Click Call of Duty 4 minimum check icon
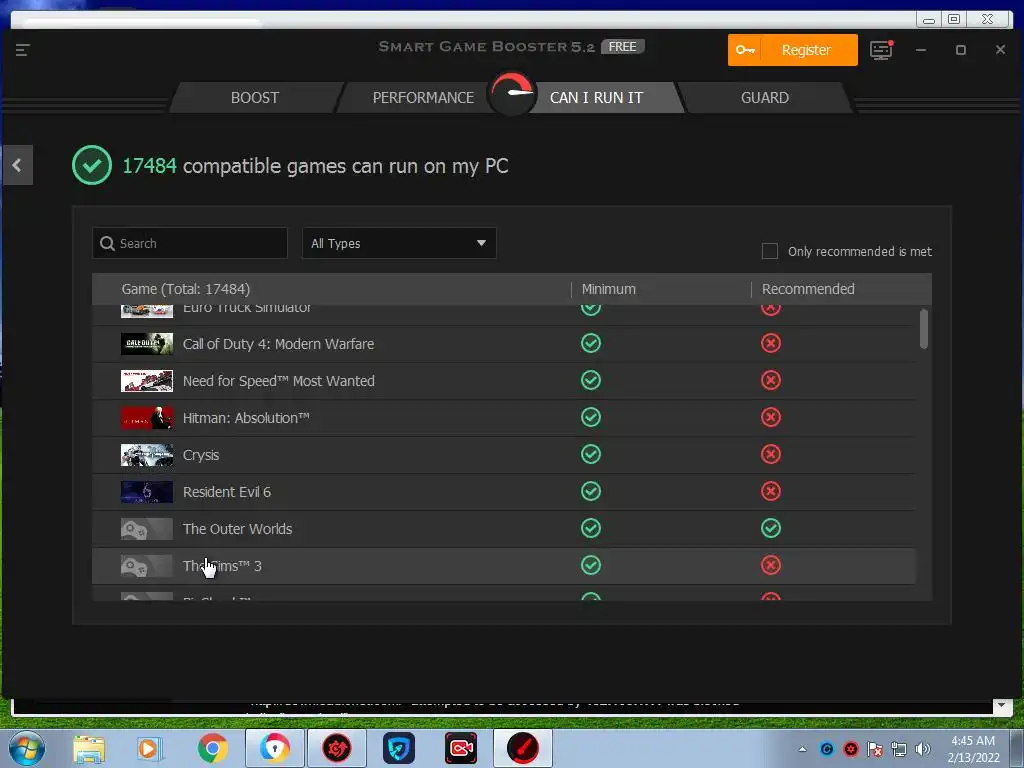 pos(591,344)
